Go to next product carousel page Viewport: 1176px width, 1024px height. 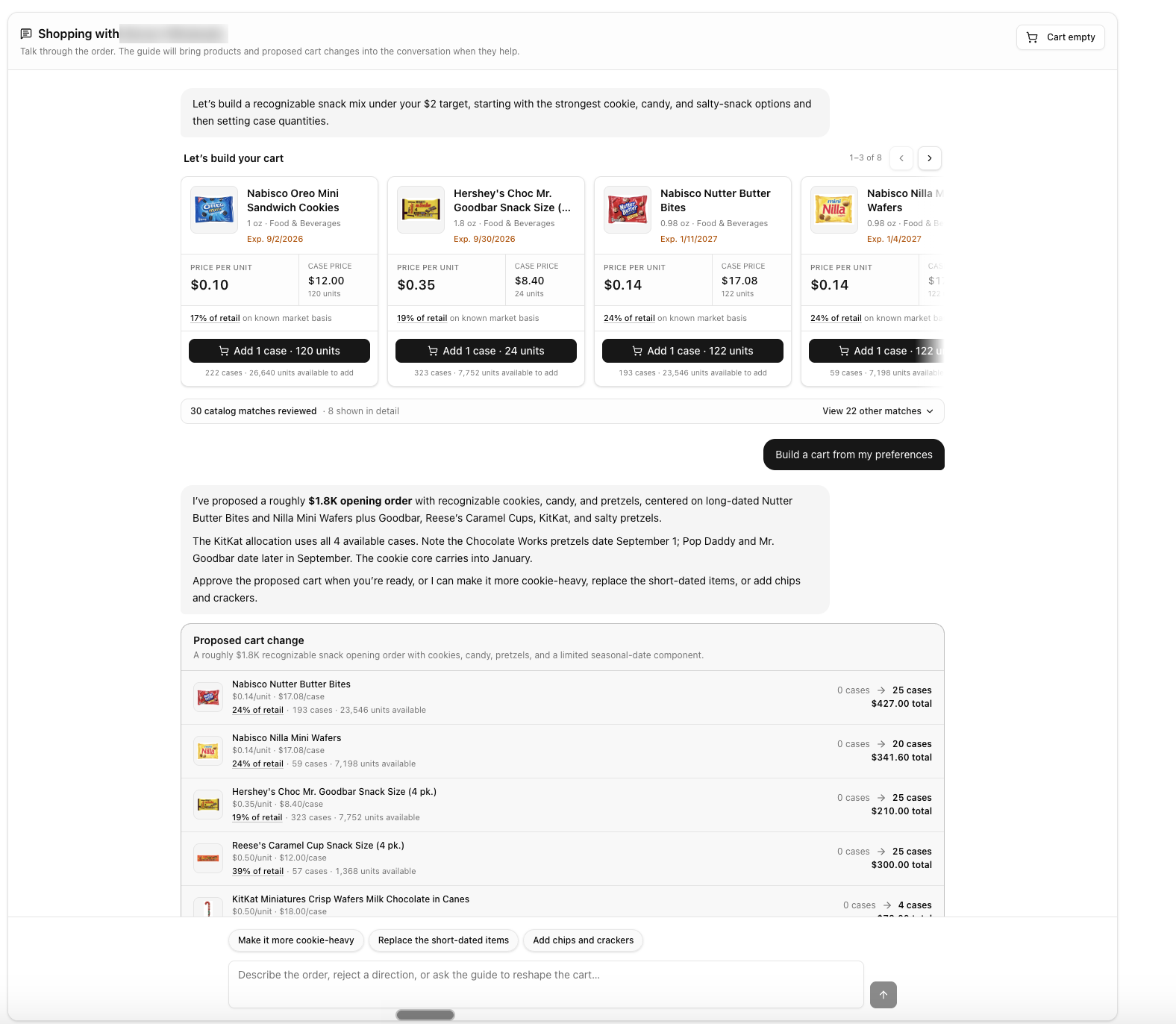tap(930, 158)
